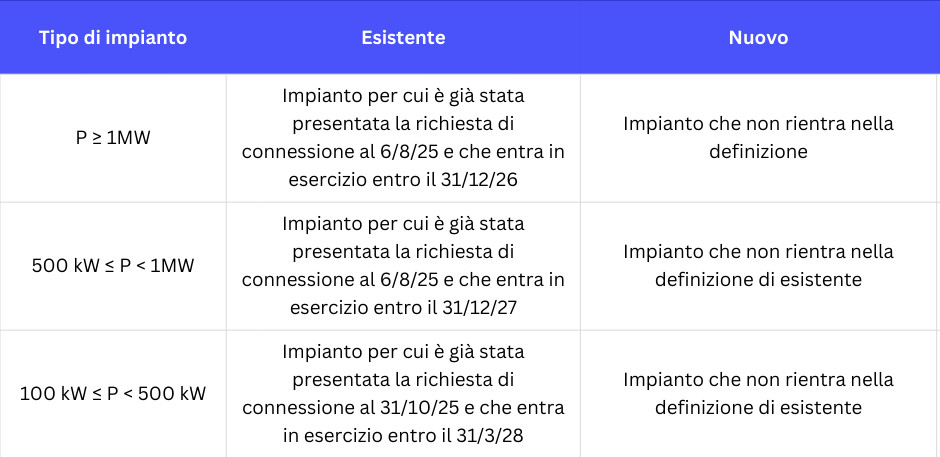940x457 pixels.
Task: Click the "Nuovo" column header
Action: pyautogui.click(x=758, y=38)
